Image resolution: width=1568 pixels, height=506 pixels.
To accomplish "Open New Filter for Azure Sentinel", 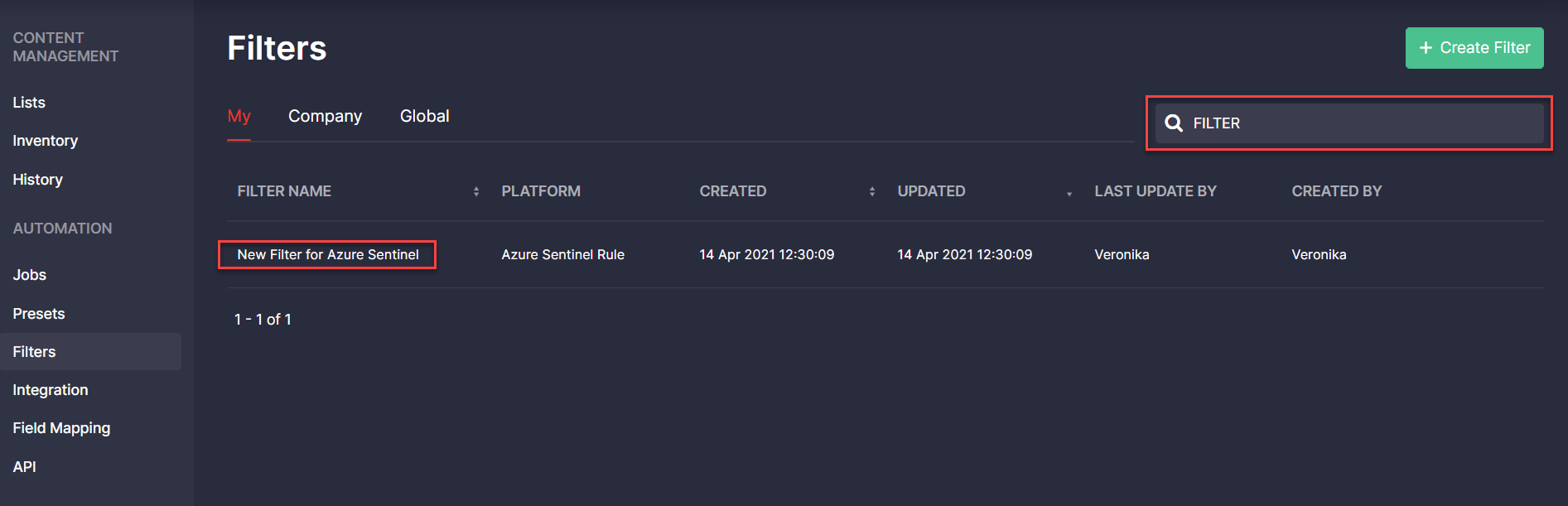I will [x=327, y=254].
